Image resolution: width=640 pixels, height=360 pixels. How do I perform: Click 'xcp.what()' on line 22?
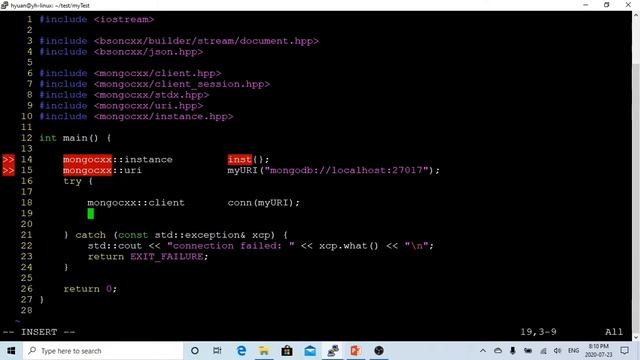tap(349, 246)
